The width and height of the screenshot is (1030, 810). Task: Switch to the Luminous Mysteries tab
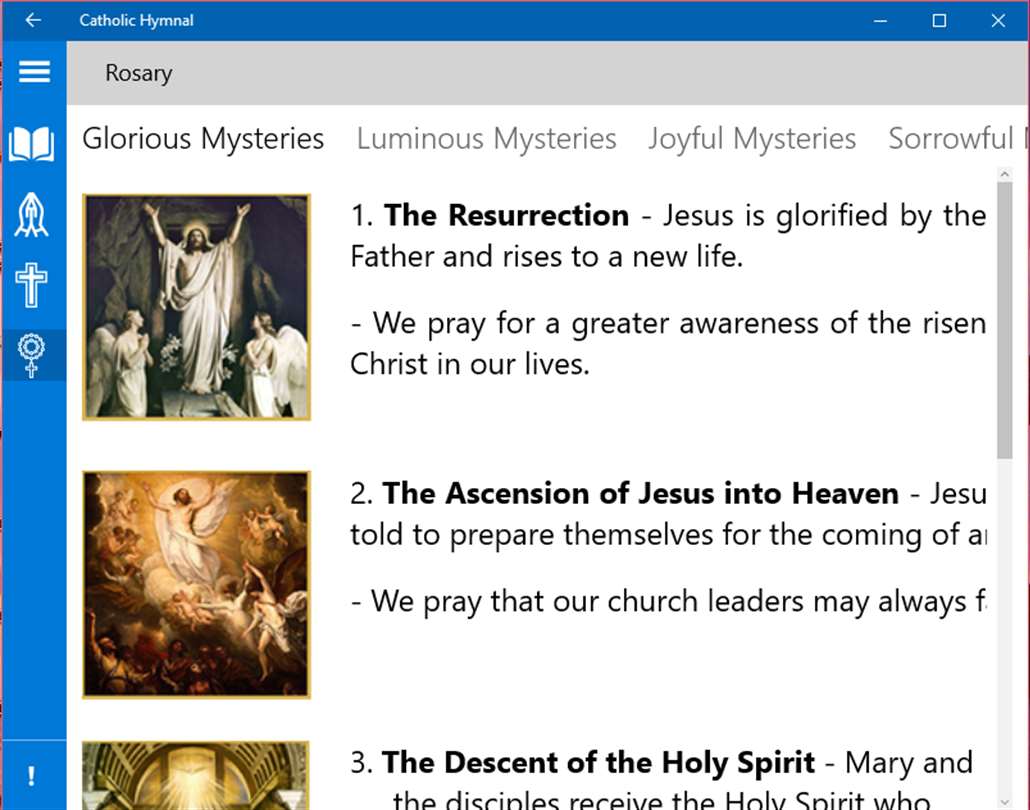click(x=486, y=139)
